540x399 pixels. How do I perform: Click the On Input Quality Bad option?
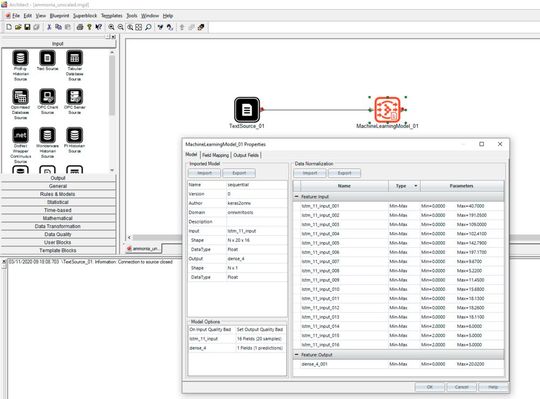[x=237, y=329]
